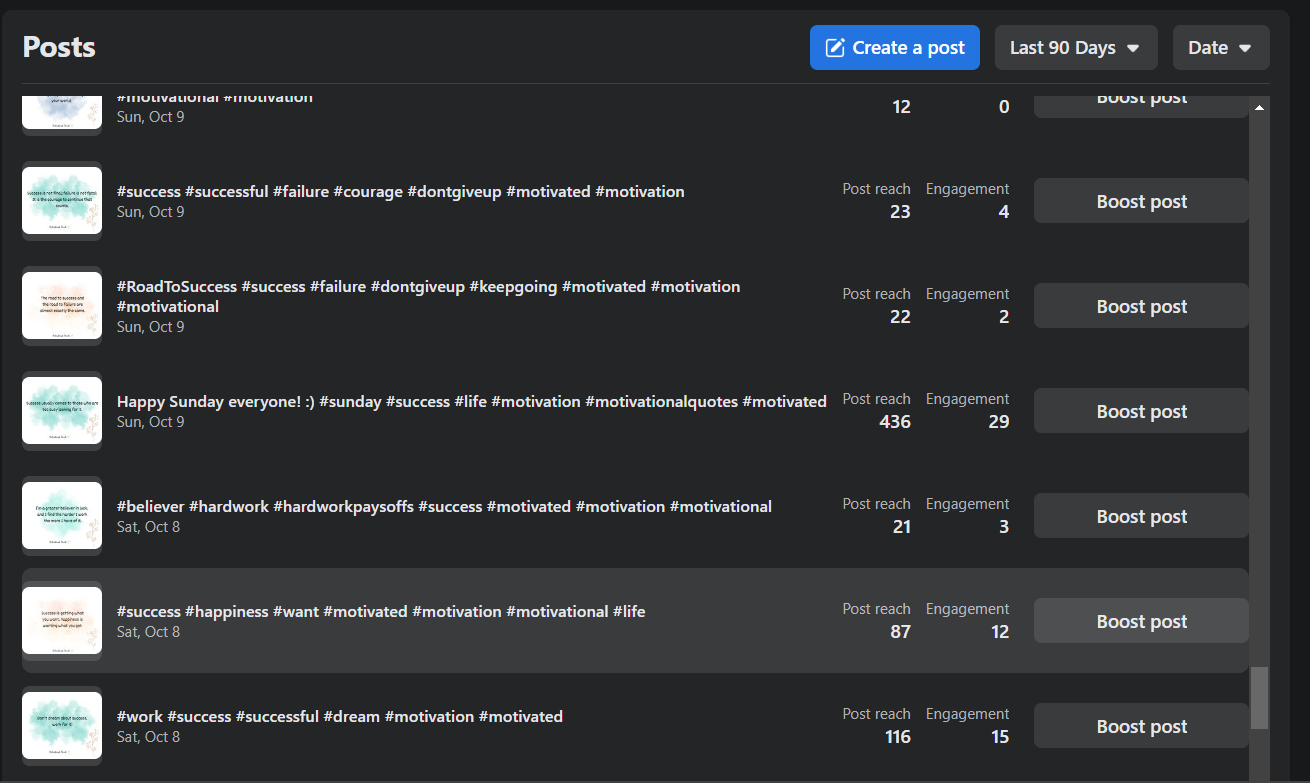Screen dimensions: 1310x783
Task: Open thumbnail of #believer #hardwork post
Action: [x=62, y=516]
